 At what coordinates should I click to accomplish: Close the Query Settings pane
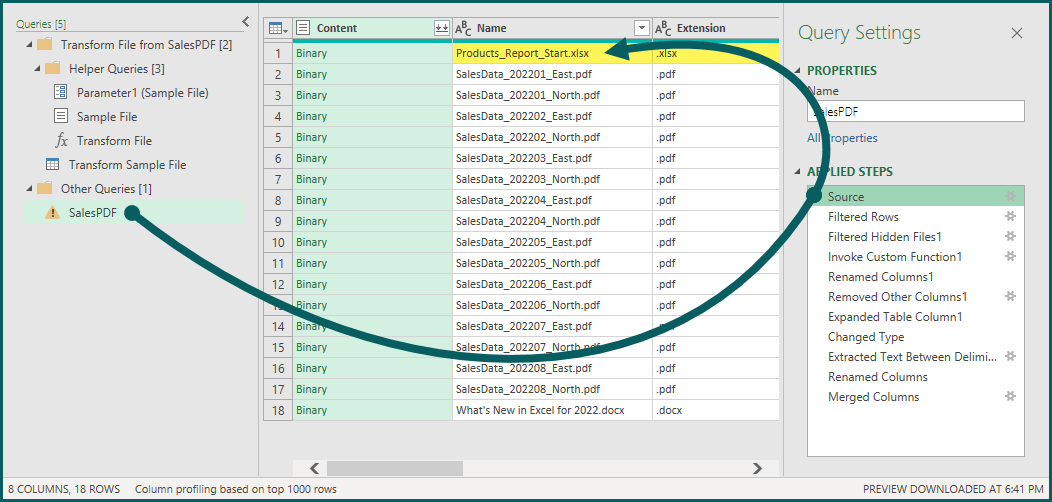[1017, 33]
